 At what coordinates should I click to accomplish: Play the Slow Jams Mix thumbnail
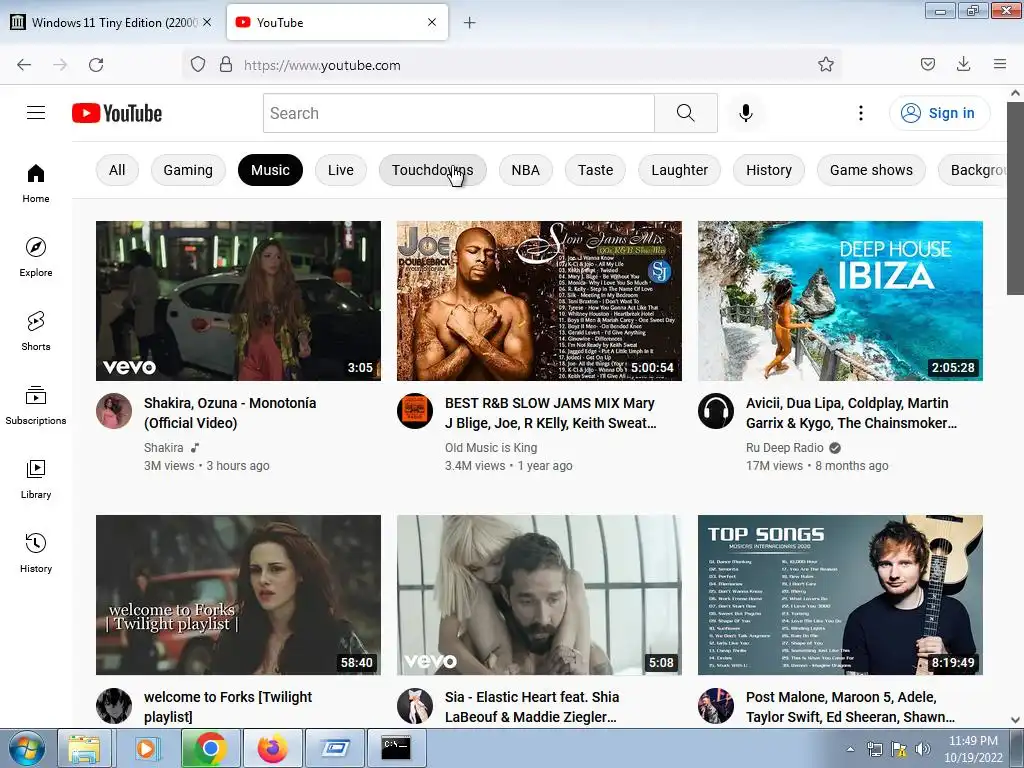coord(539,301)
